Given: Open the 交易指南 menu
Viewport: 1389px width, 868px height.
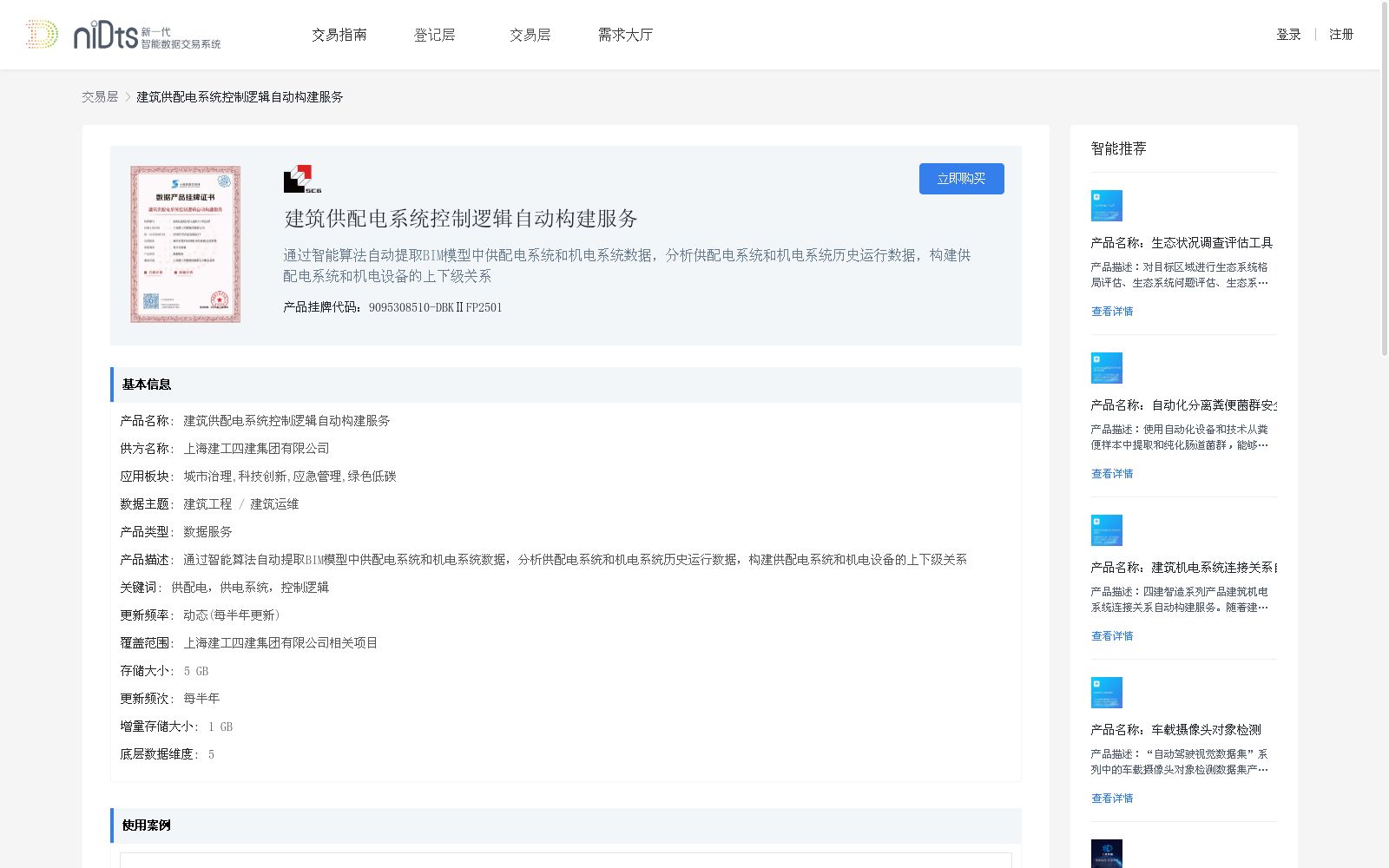Looking at the screenshot, I should click(x=339, y=35).
